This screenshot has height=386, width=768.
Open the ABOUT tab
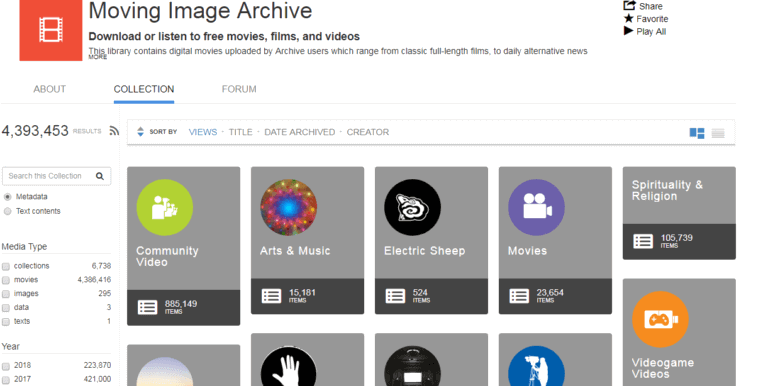(x=49, y=89)
